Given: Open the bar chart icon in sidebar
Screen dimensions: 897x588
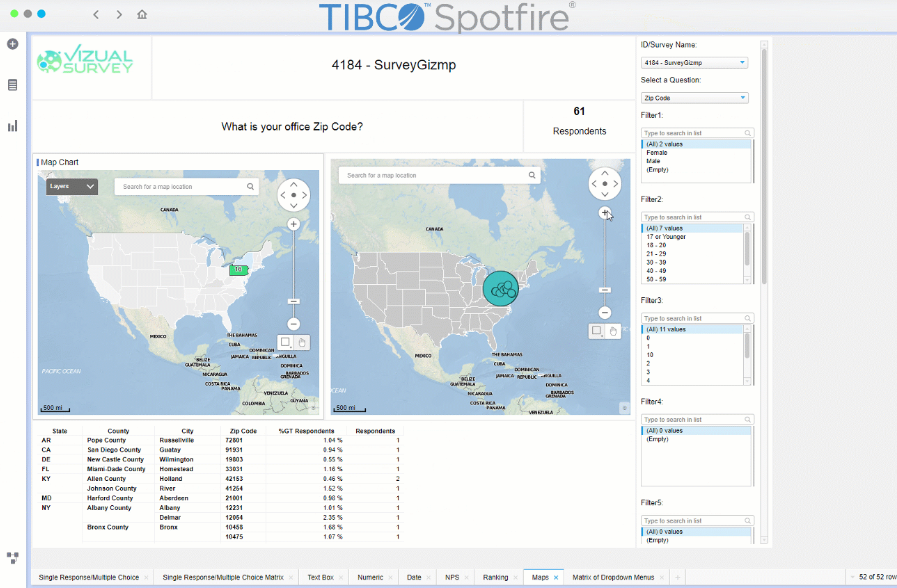Looking at the screenshot, I should click(x=13, y=126).
